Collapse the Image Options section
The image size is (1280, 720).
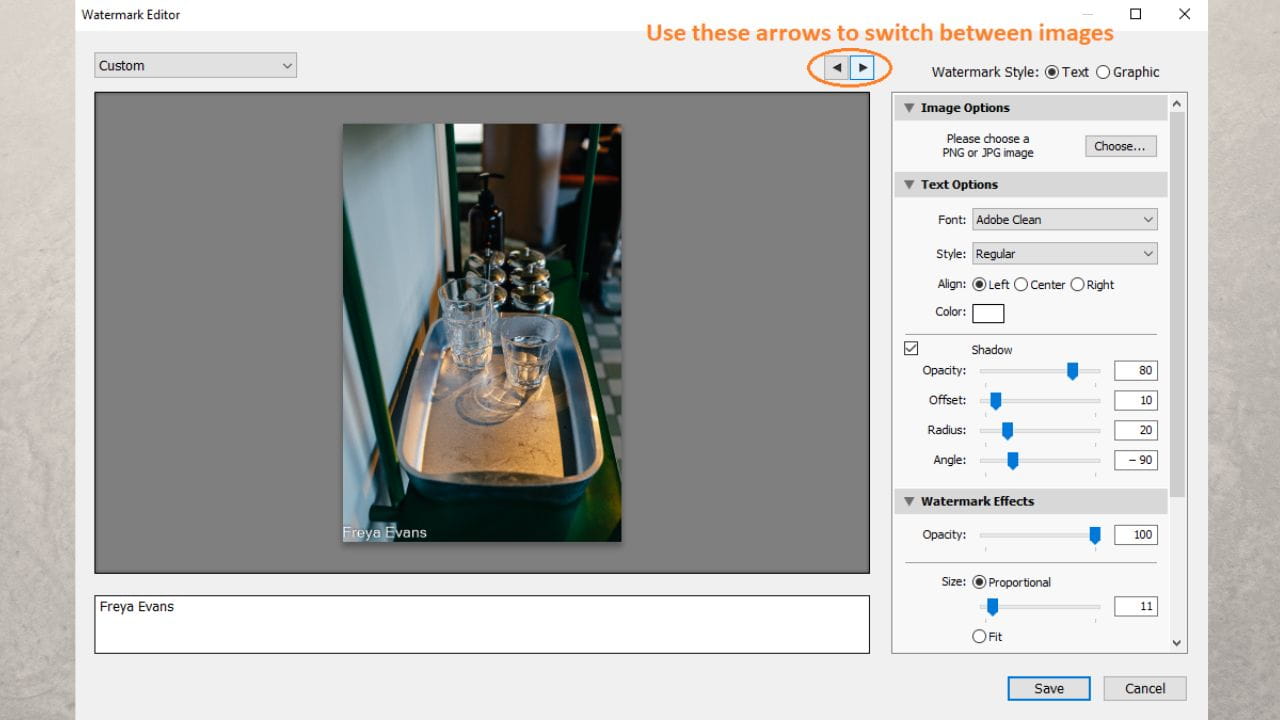[x=910, y=108]
